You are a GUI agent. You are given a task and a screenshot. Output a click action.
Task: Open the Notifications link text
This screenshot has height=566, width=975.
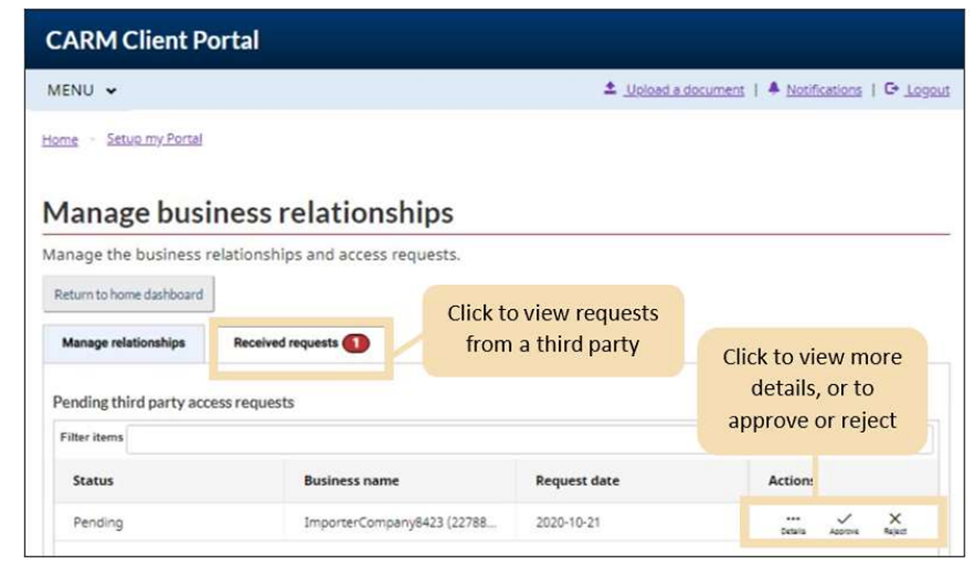(823, 90)
